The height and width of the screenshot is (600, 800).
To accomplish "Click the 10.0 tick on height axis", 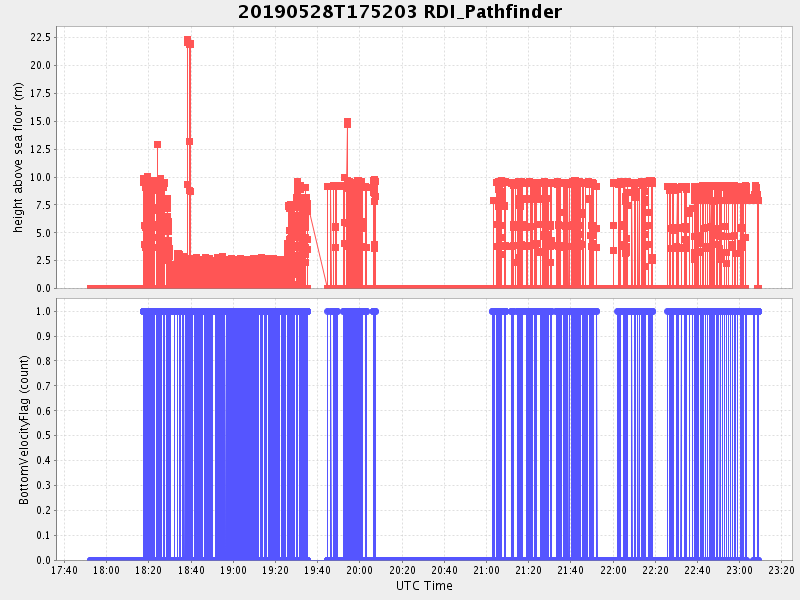I will [40, 177].
